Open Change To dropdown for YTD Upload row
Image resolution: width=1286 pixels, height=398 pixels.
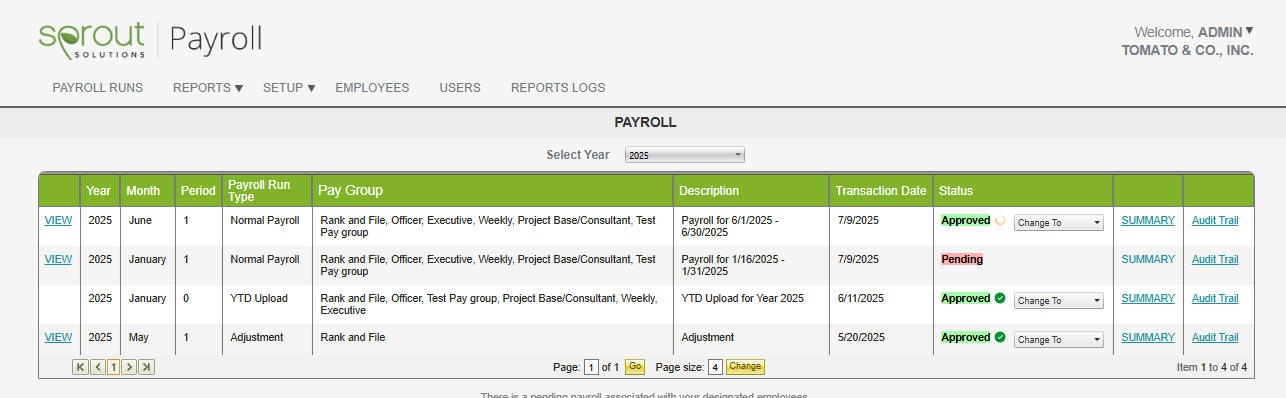coord(1059,300)
